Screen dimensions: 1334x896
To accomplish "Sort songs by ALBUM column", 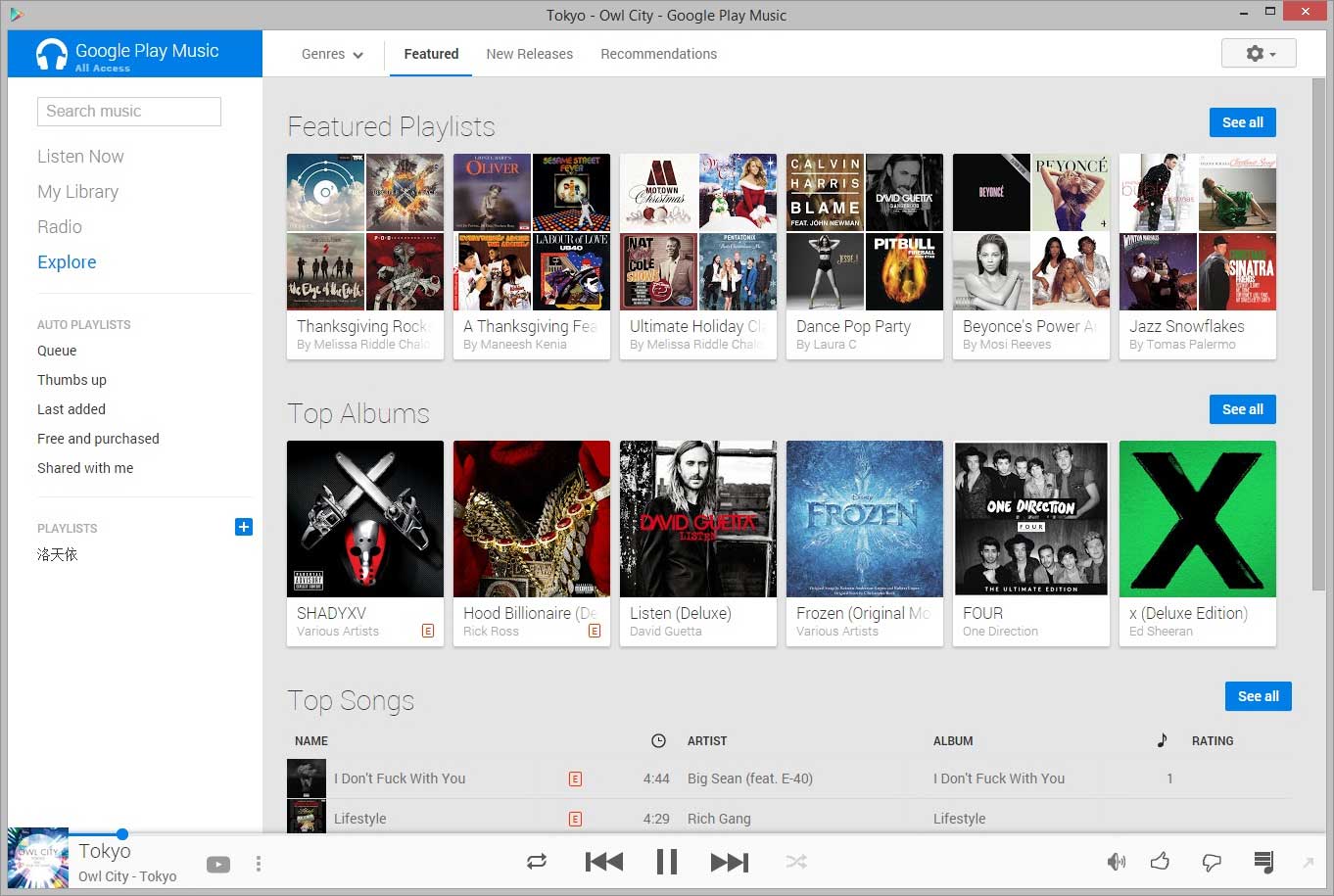I will tap(953, 741).
